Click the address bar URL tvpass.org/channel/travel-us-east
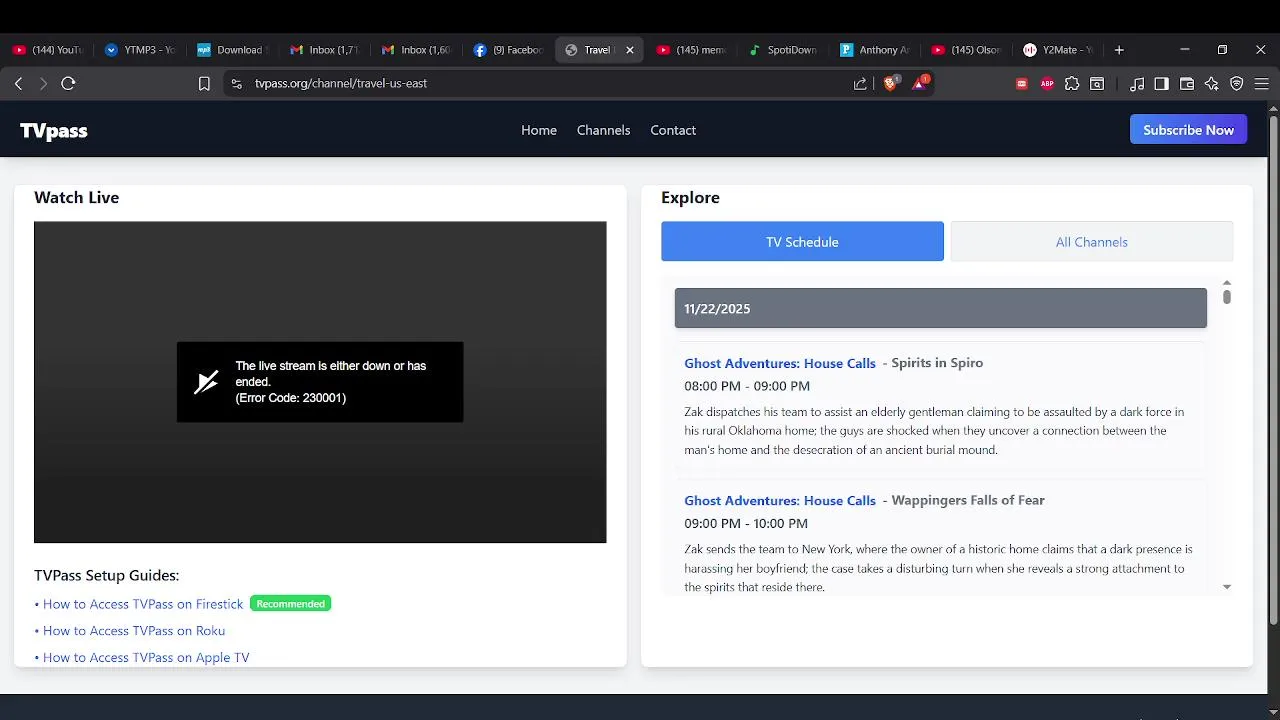1280x720 pixels. [x=341, y=84]
